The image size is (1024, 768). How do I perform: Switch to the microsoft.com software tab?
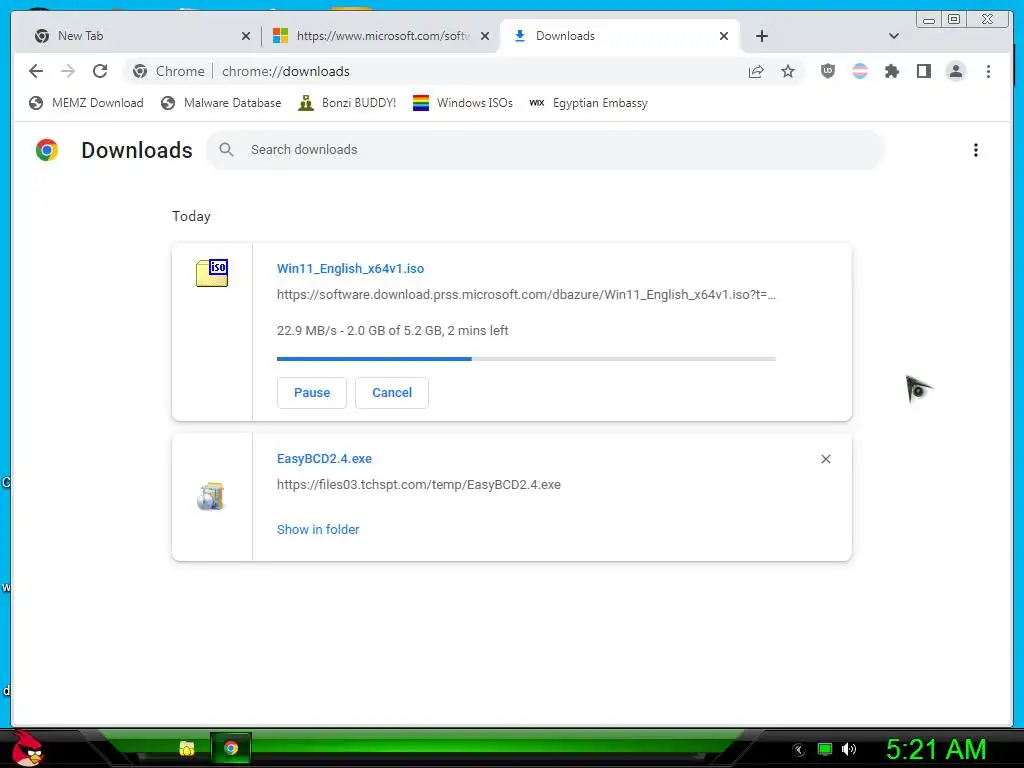(x=381, y=36)
